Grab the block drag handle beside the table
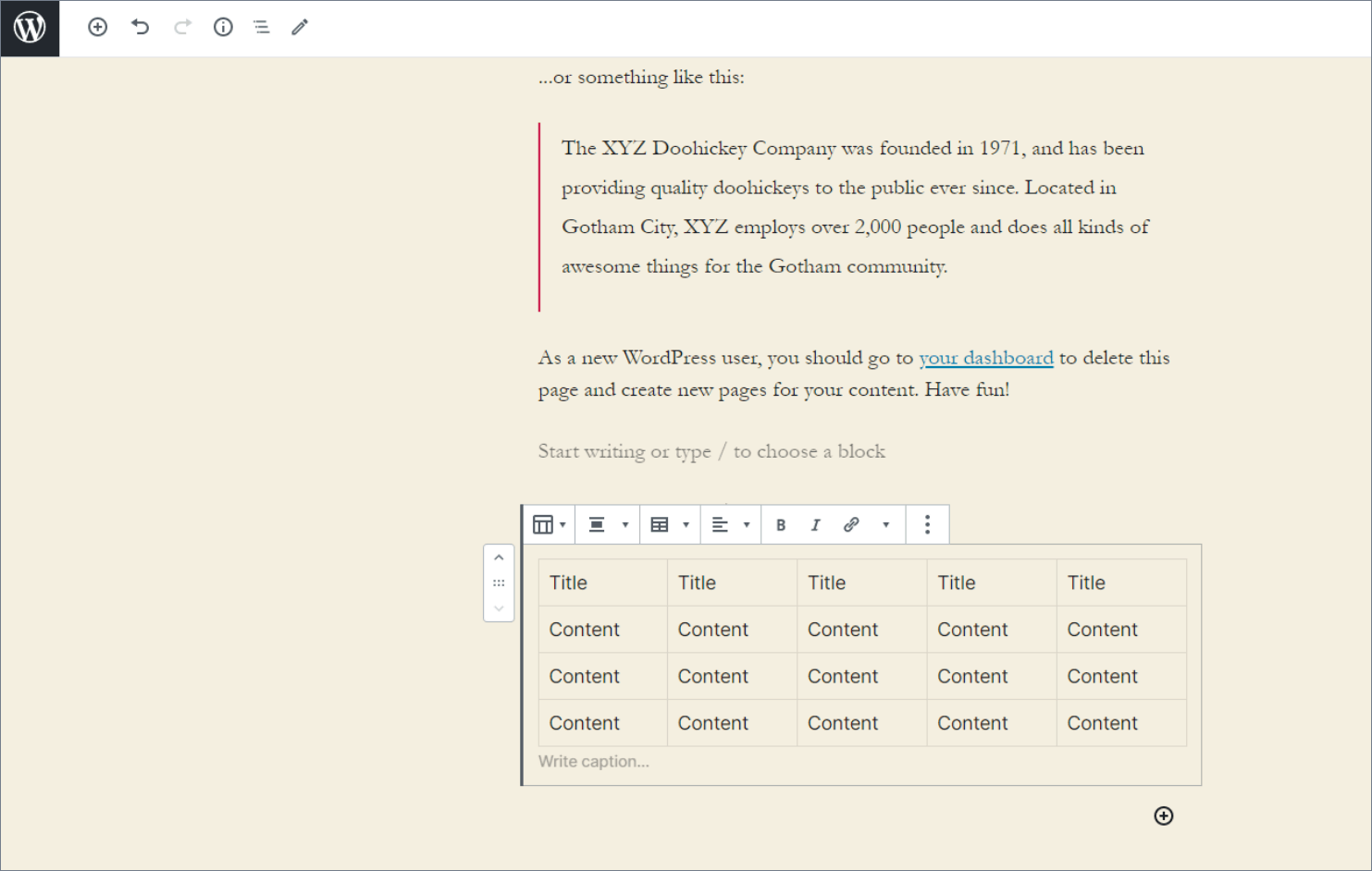 [499, 583]
